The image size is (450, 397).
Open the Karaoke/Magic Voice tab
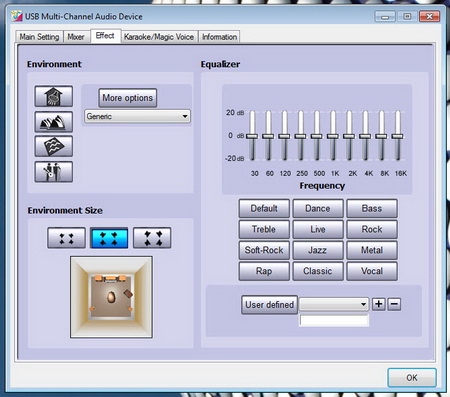[159, 37]
